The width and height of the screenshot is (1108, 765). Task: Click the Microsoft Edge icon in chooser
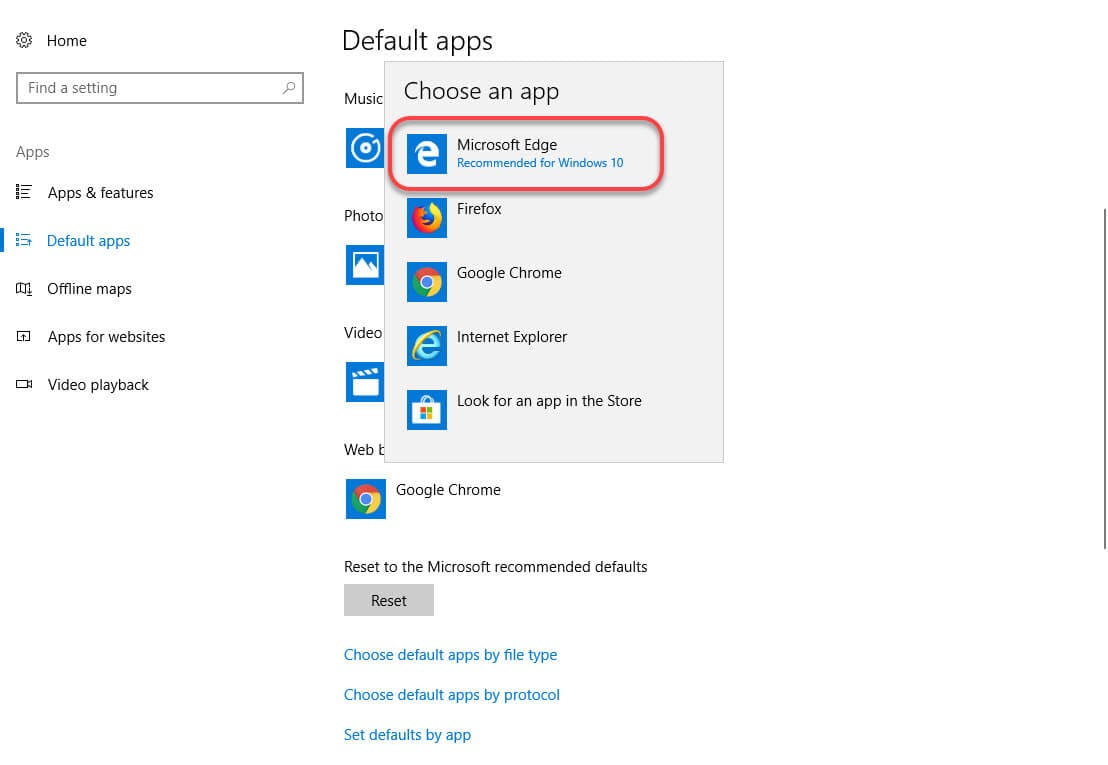tap(427, 153)
